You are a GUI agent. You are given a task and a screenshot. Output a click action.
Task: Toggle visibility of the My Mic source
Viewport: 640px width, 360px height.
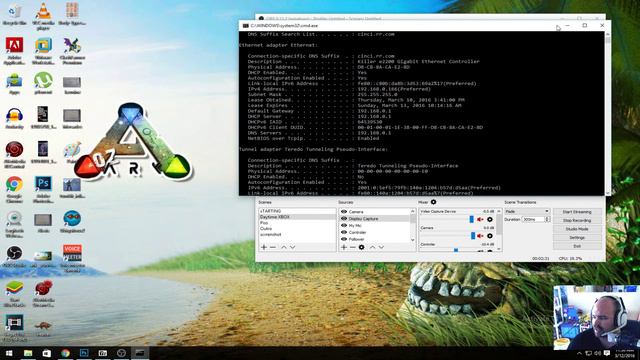click(344, 225)
